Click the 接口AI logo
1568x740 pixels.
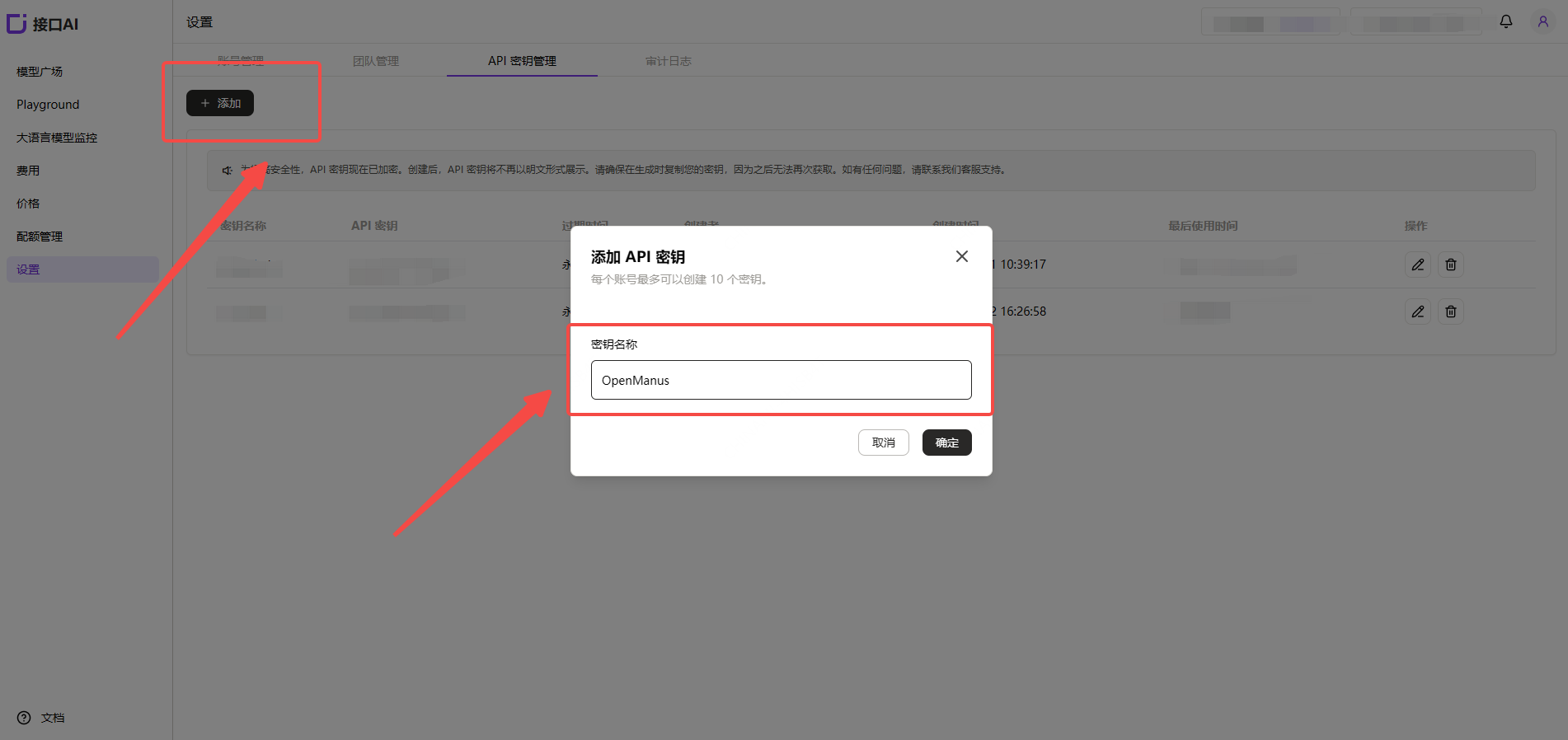click(43, 24)
